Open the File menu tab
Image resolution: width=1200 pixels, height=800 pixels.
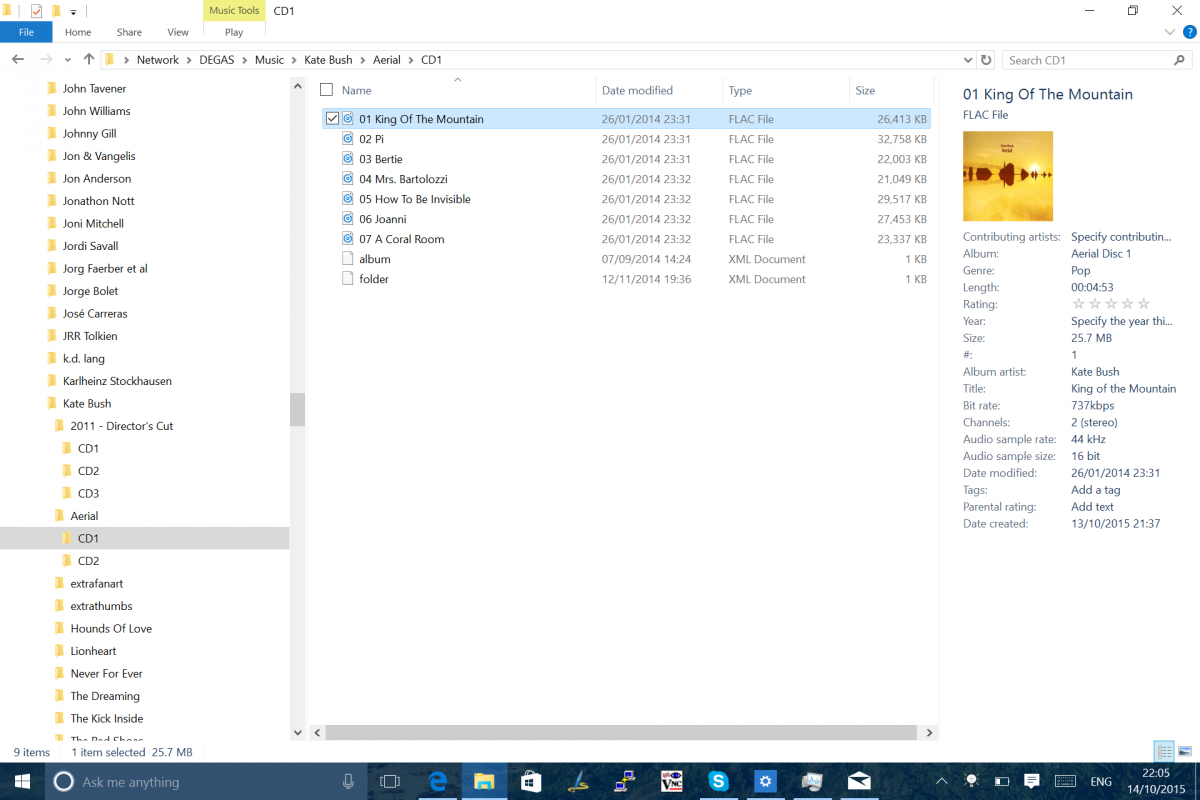(x=26, y=32)
